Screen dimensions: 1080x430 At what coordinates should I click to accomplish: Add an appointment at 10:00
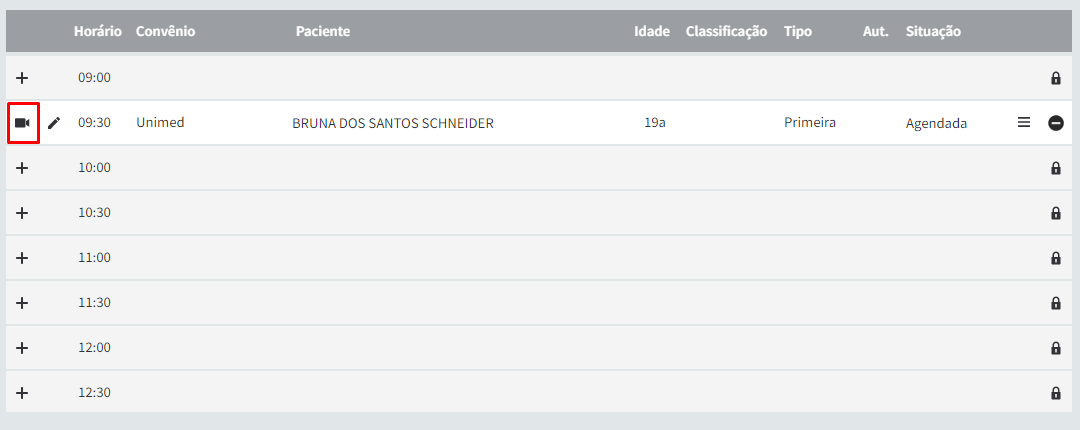coord(22,167)
